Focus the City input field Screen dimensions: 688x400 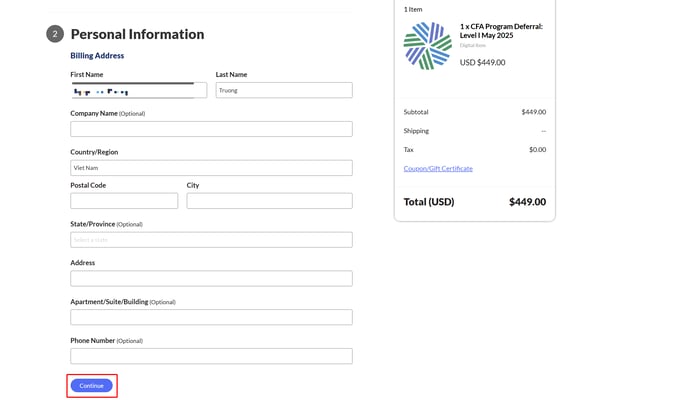[x=269, y=201]
